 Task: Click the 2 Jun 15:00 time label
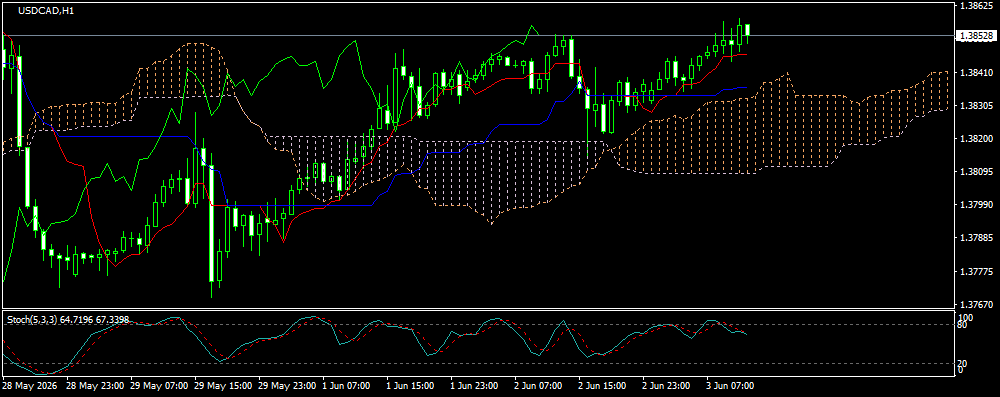coord(603,386)
